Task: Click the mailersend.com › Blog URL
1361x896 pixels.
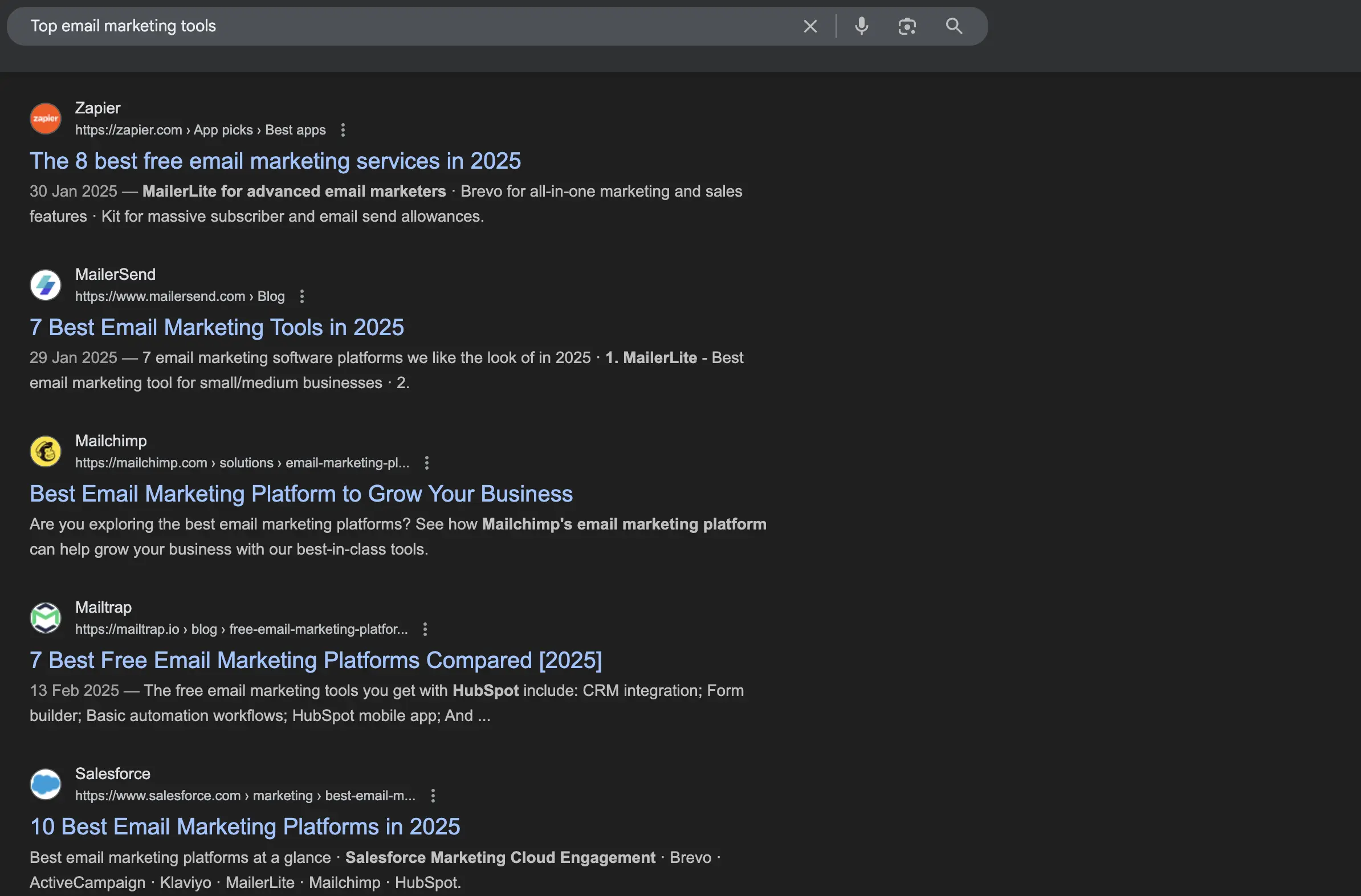Action: click(180, 296)
